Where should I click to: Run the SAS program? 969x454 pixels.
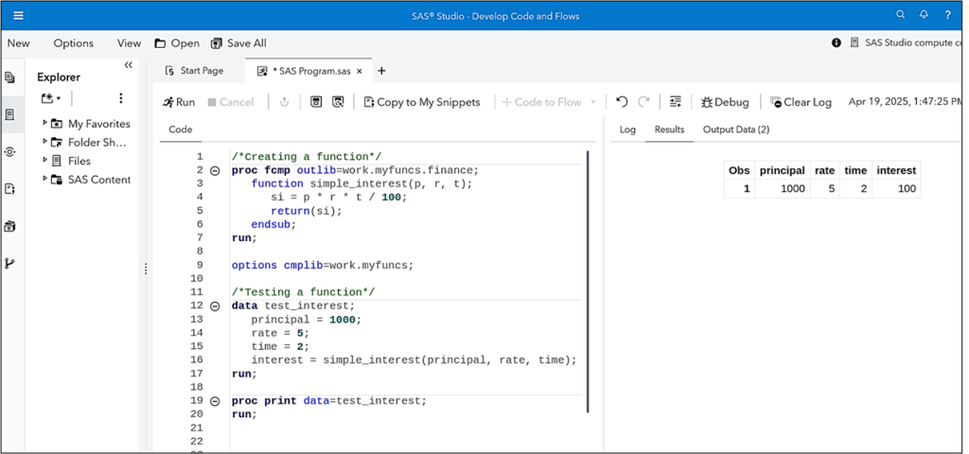(x=179, y=102)
